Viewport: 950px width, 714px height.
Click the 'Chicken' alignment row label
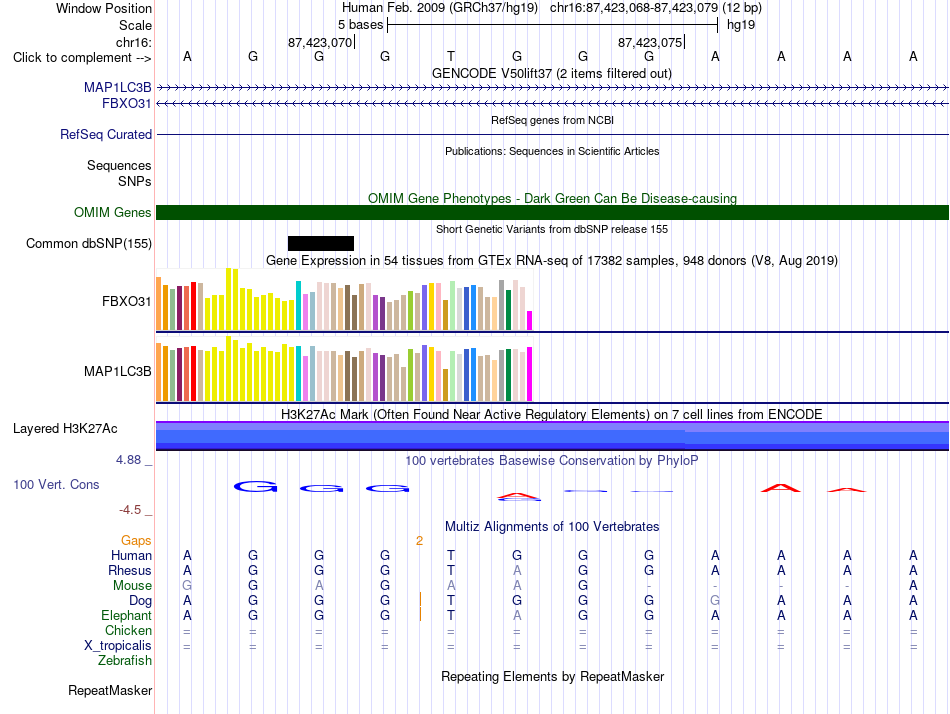tap(128, 631)
